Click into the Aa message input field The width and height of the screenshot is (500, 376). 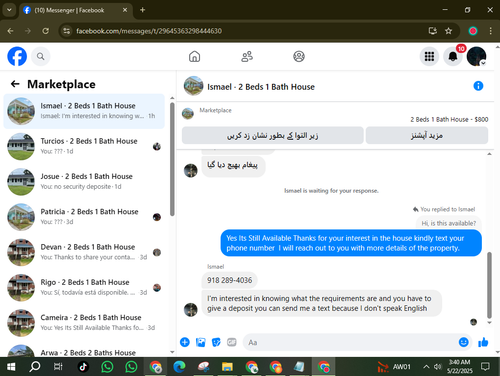pos(350,342)
